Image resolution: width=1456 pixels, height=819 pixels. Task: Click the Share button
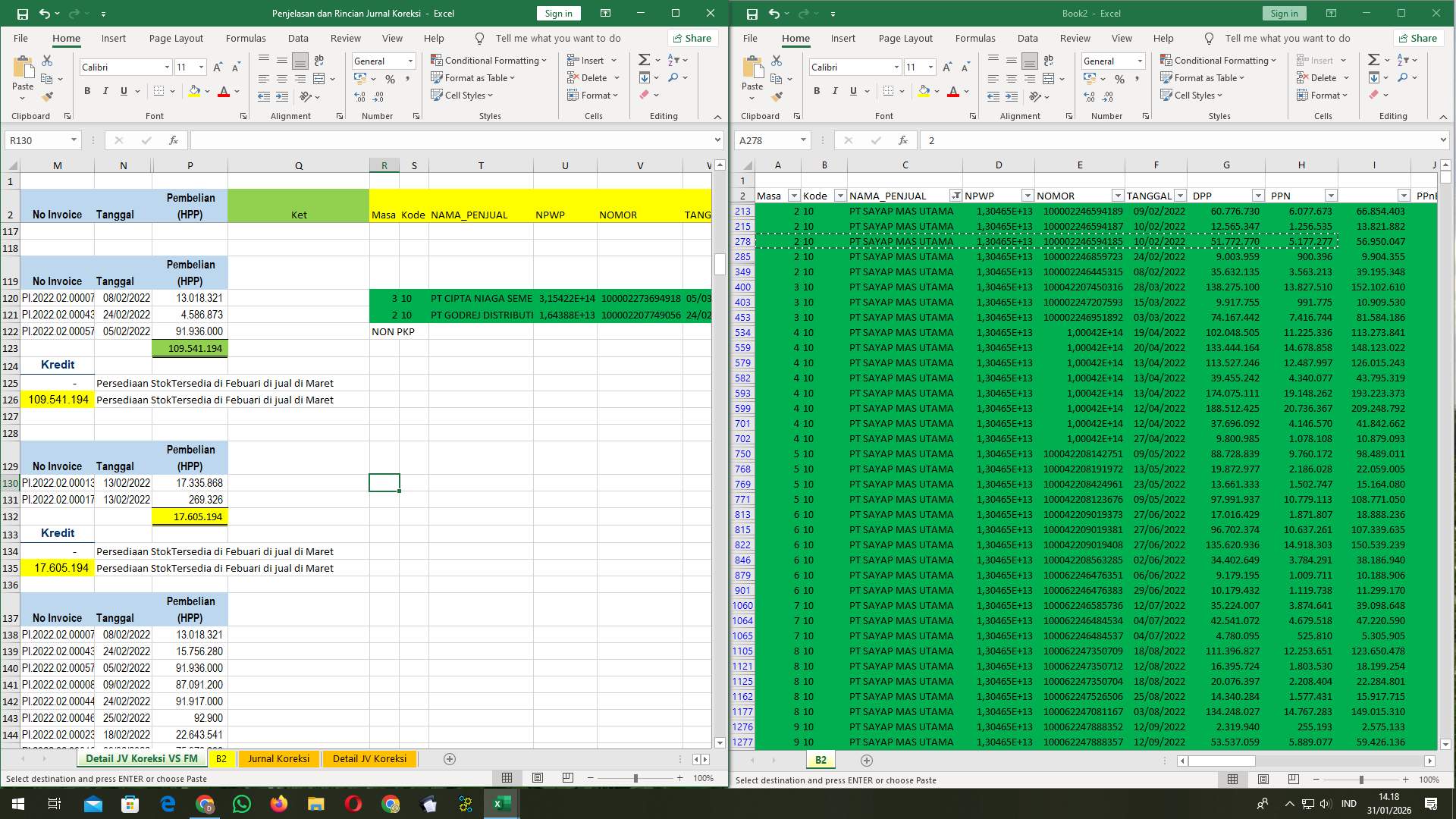point(692,38)
